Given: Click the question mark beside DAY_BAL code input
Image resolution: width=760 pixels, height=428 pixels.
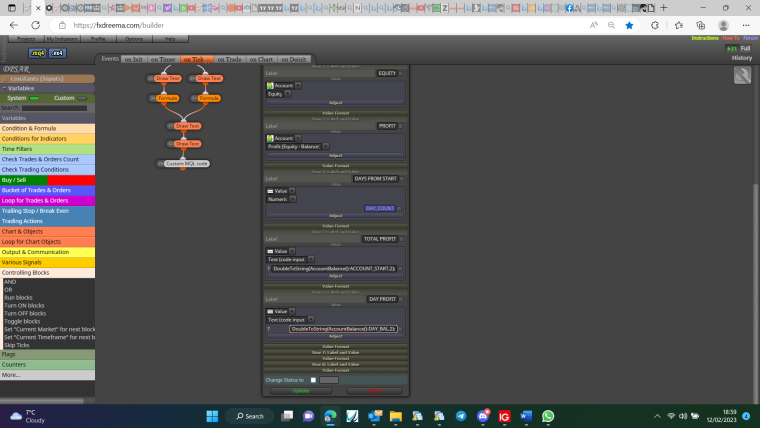Looking at the screenshot, I should pyautogui.click(x=269, y=329).
